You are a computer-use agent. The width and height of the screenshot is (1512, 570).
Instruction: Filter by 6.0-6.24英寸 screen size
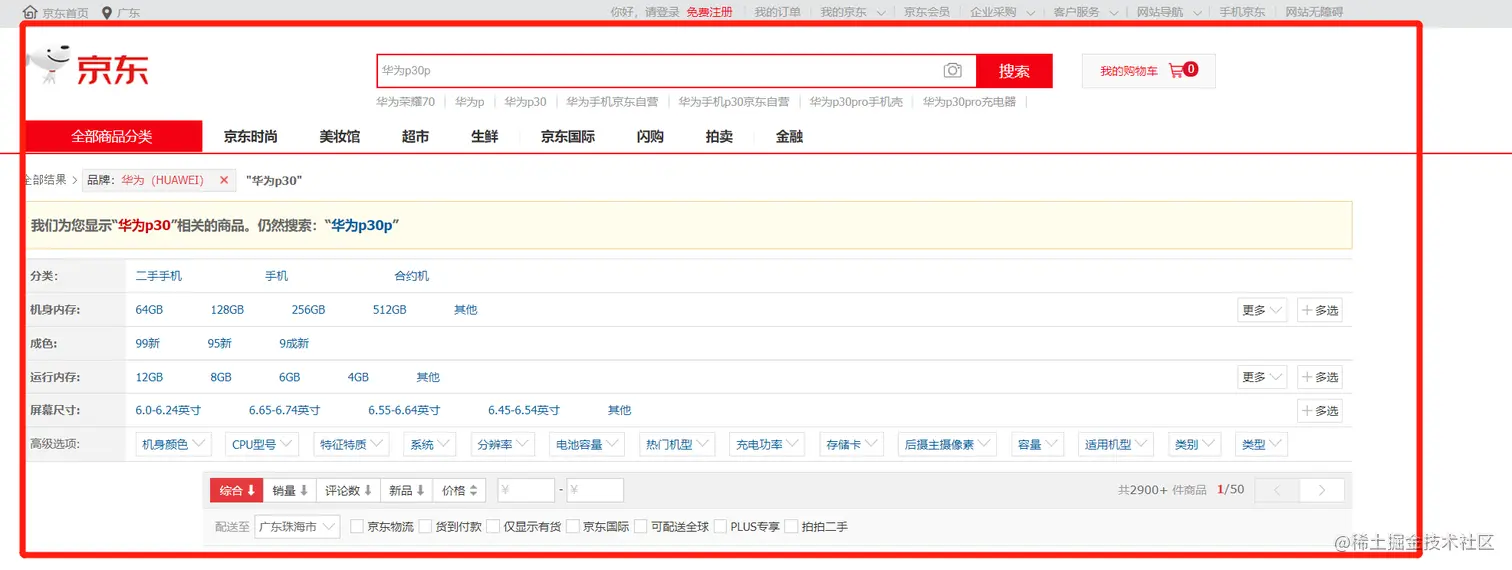(168, 410)
